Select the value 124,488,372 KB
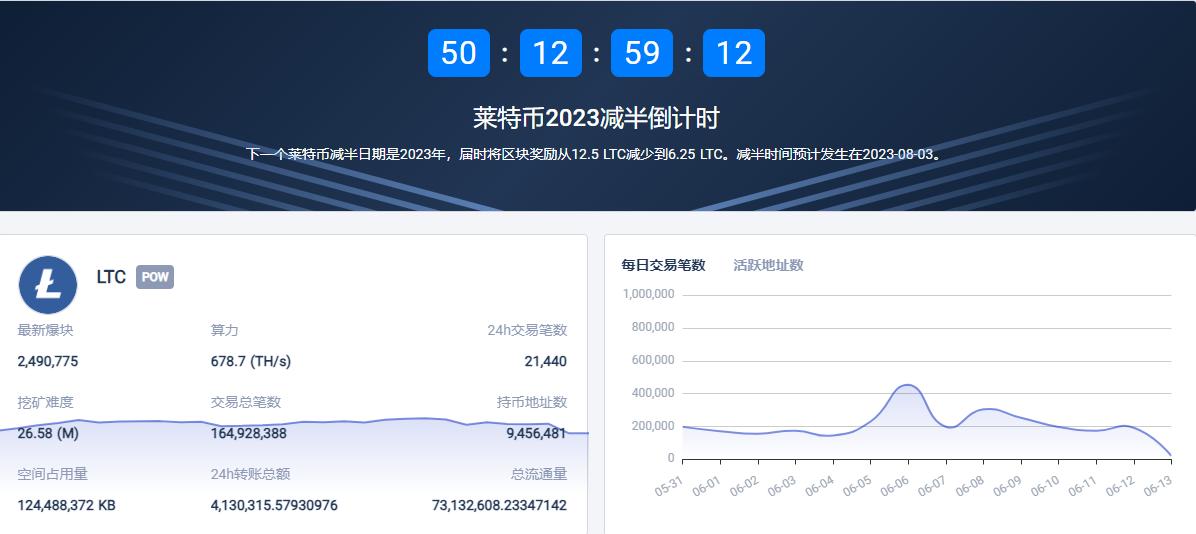This screenshot has width=1196, height=534. (66, 505)
